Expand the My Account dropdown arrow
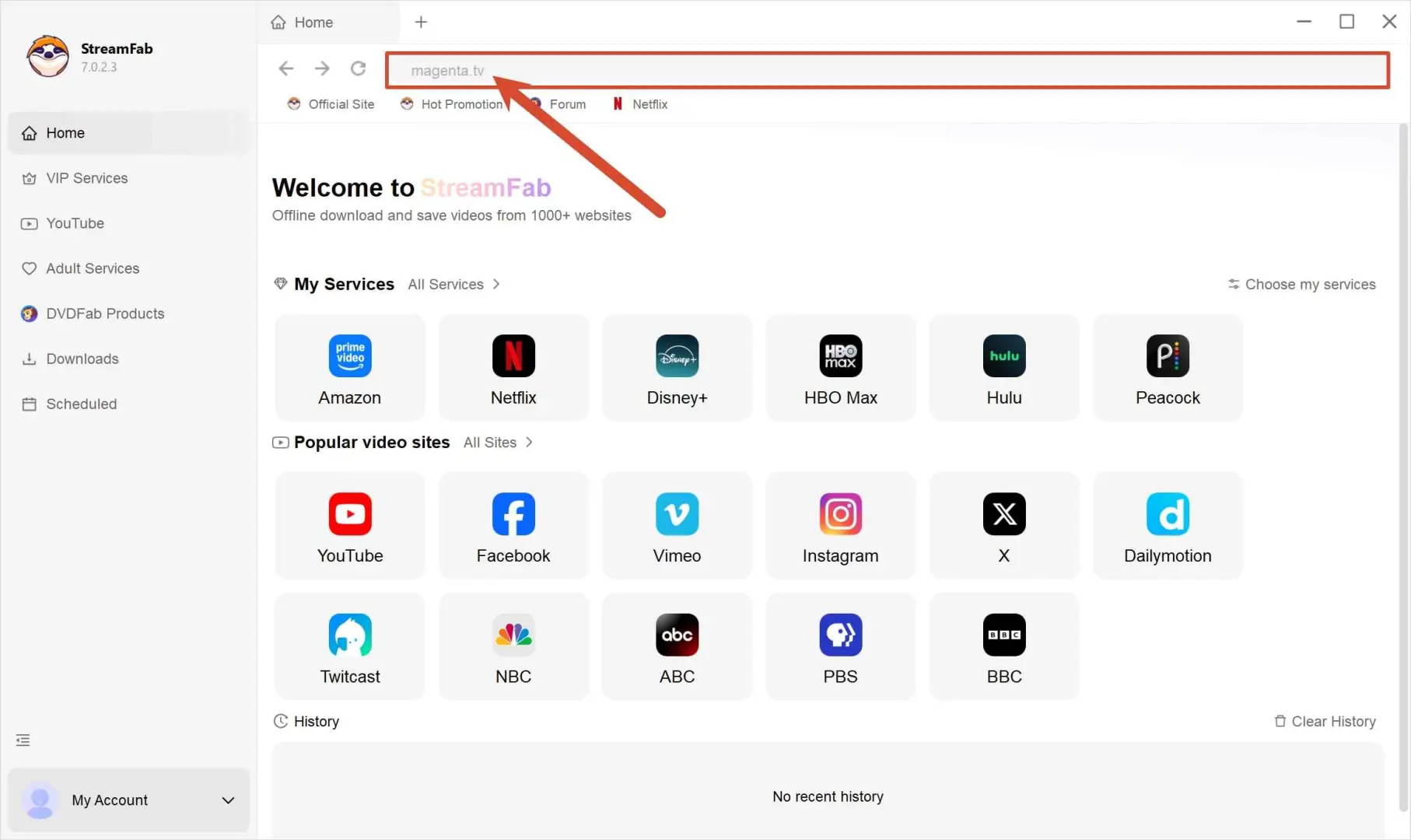 point(228,800)
